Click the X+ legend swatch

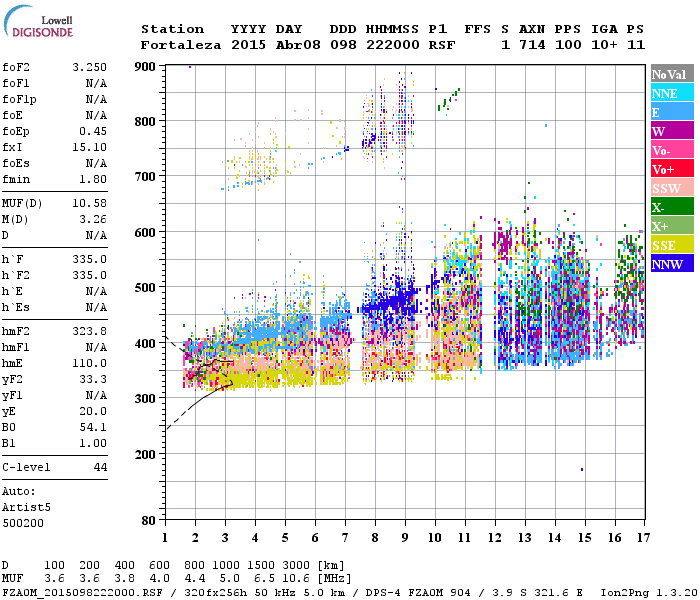point(672,226)
